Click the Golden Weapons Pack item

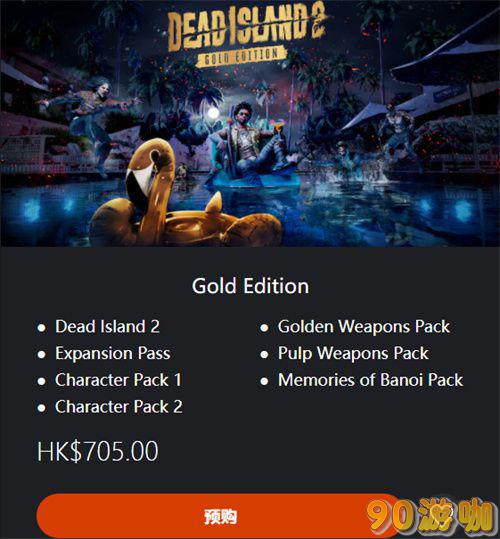(x=364, y=327)
